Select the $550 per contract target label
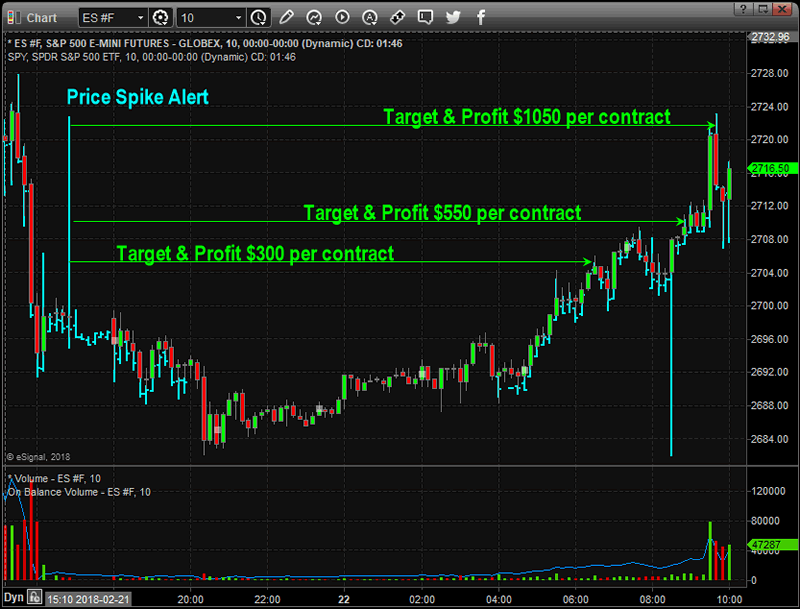800x609 pixels. point(442,213)
